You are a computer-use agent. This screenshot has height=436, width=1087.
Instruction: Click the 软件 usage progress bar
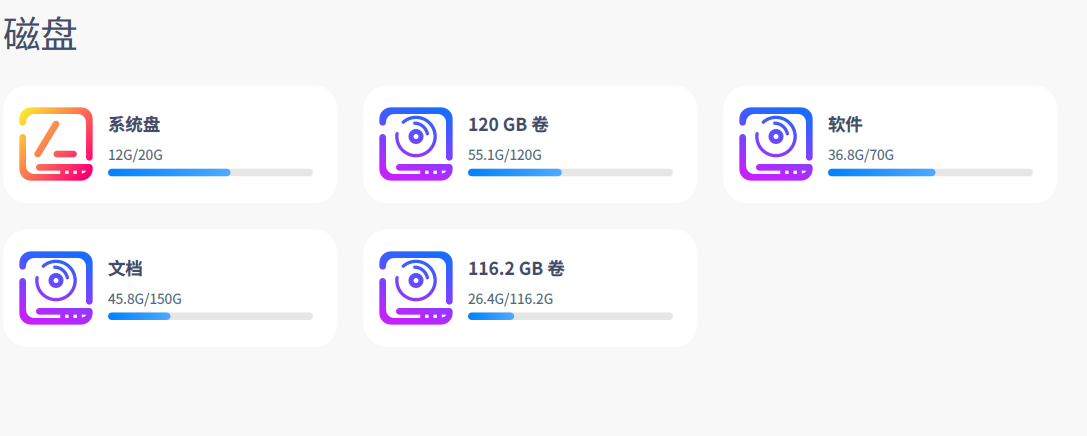click(x=930, y=173)
